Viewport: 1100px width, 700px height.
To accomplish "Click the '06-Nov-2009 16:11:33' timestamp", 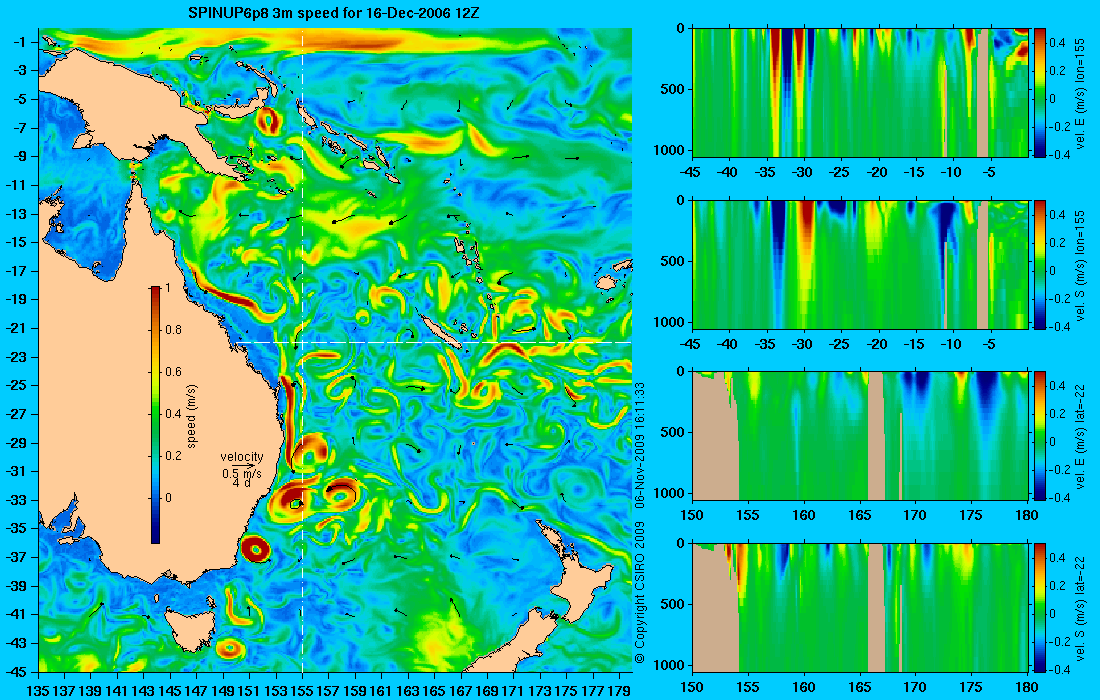I will (x=639, y=445).
